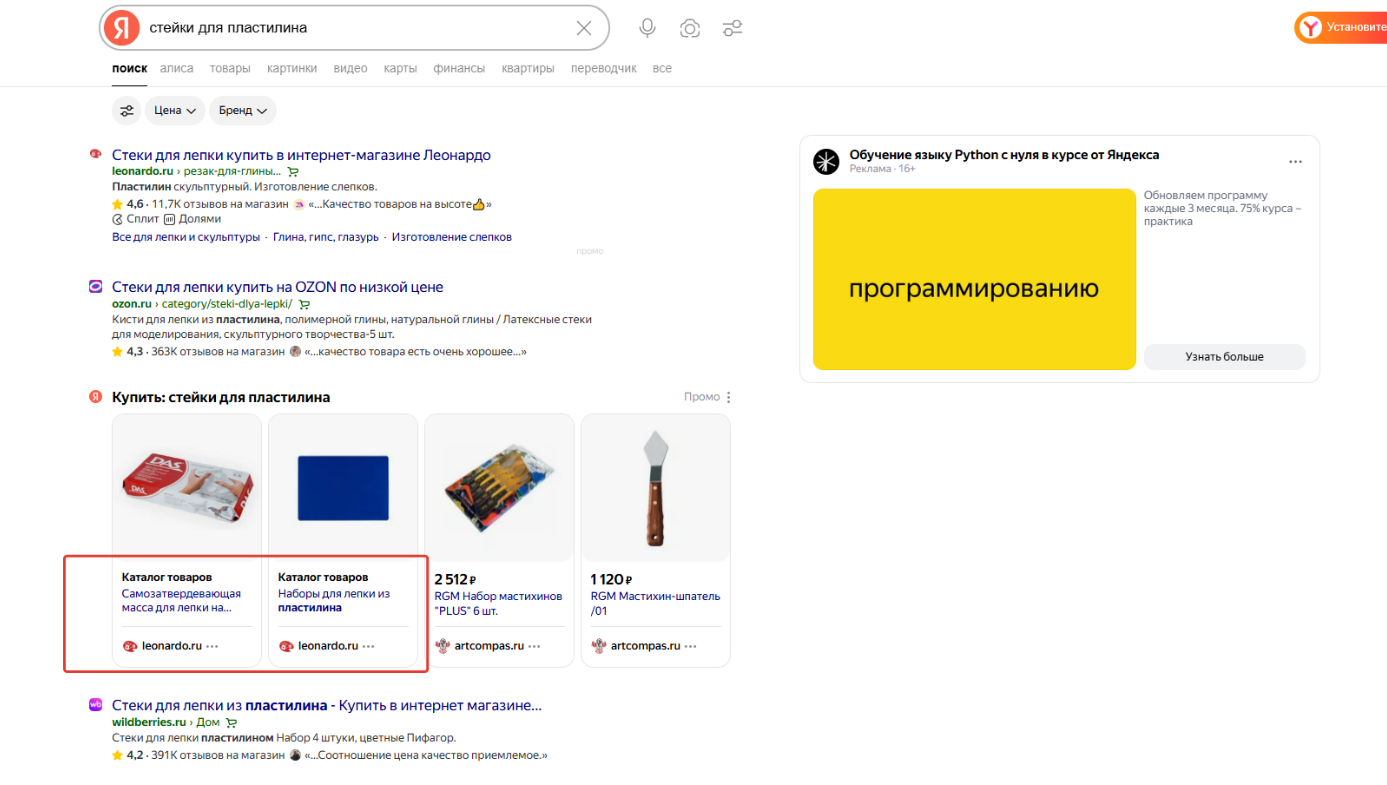This screenshot has height=785, width=1387.
Task: Open "Наборы для лепки из пластилина" link
Action: tap(334, 600)
